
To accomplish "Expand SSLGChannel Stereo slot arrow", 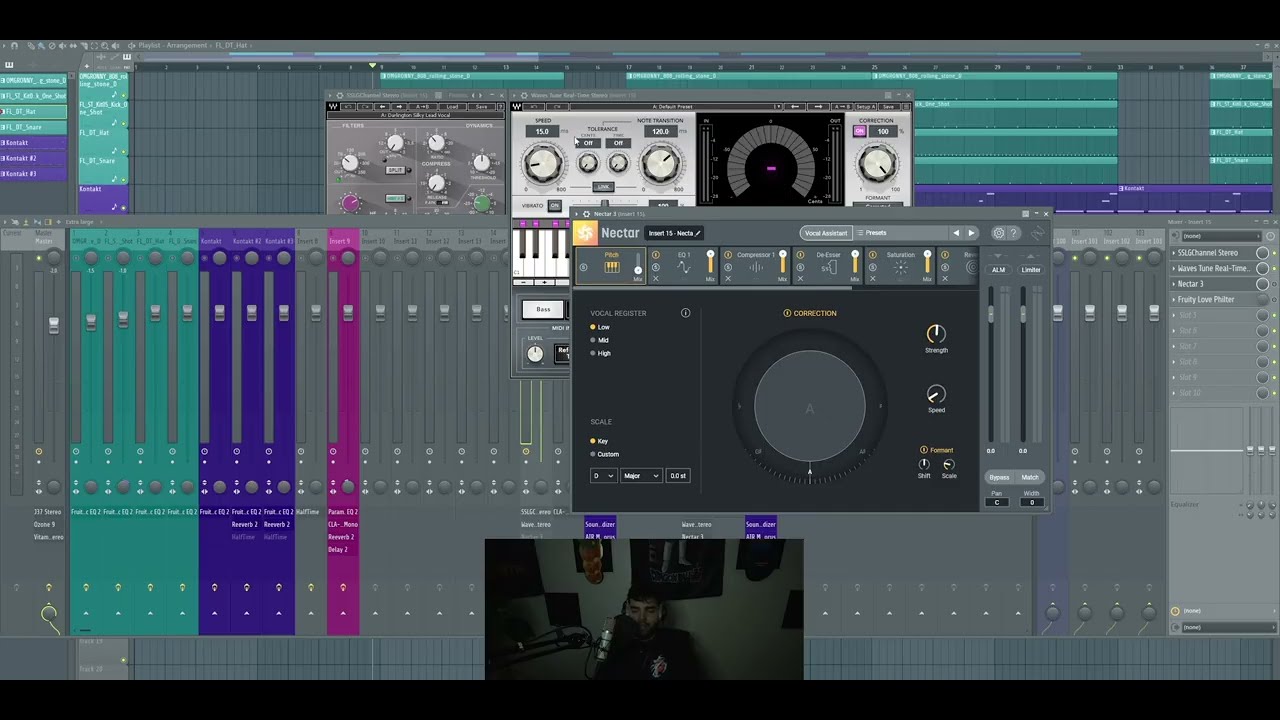I will 1174,253.
